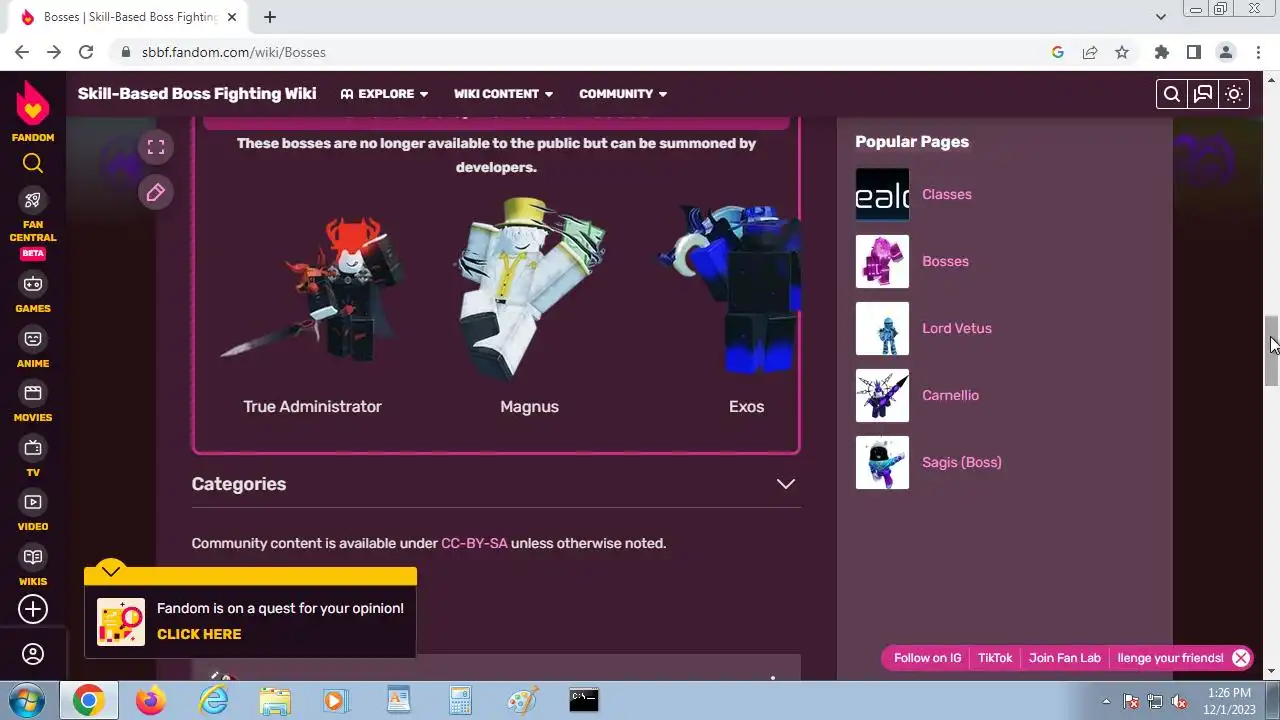1280x720 pixels.
Task: Reload the page
Action: [86, 52]
